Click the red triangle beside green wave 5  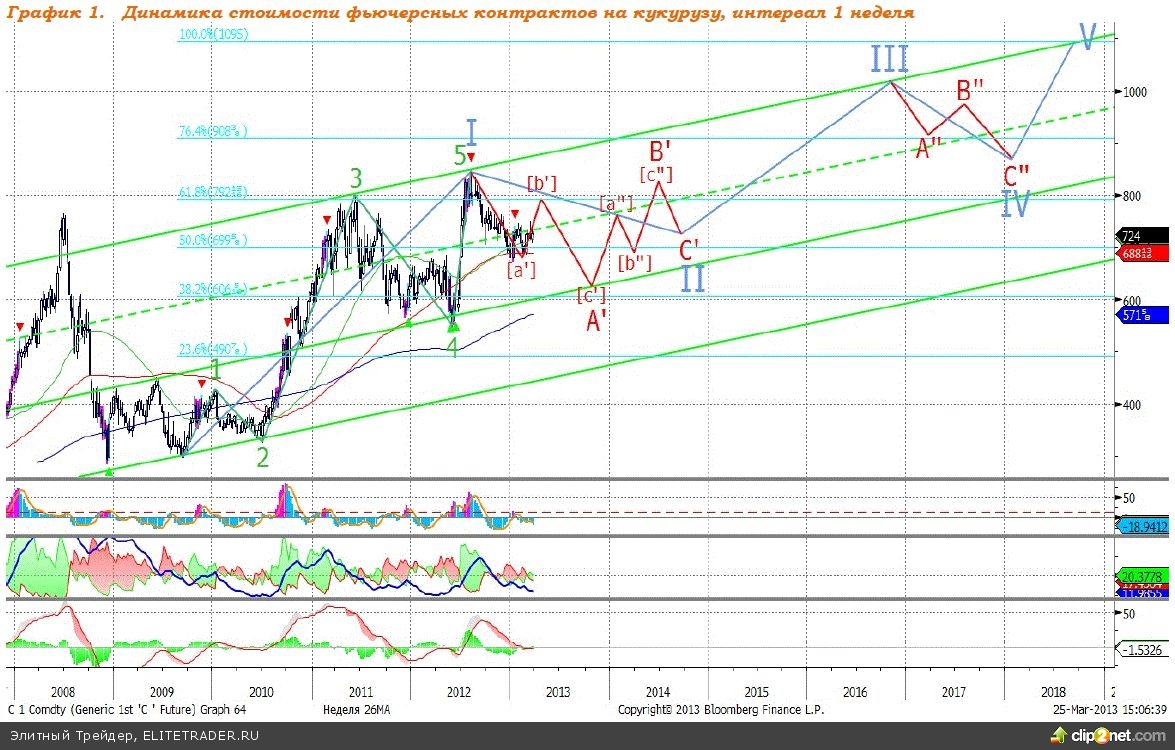click(469, 157)
